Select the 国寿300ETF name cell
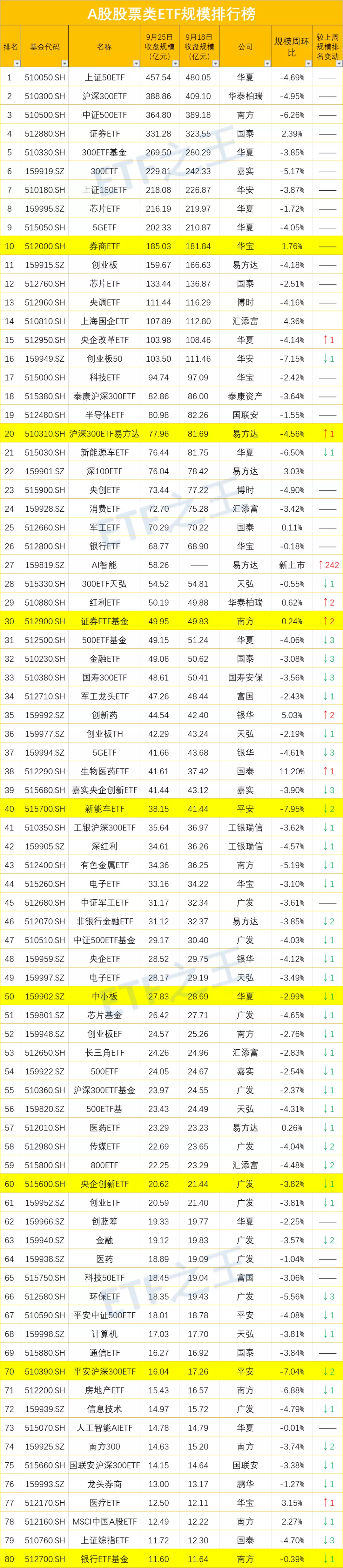This screenshot has width=343, height=1568. point(104,678)
